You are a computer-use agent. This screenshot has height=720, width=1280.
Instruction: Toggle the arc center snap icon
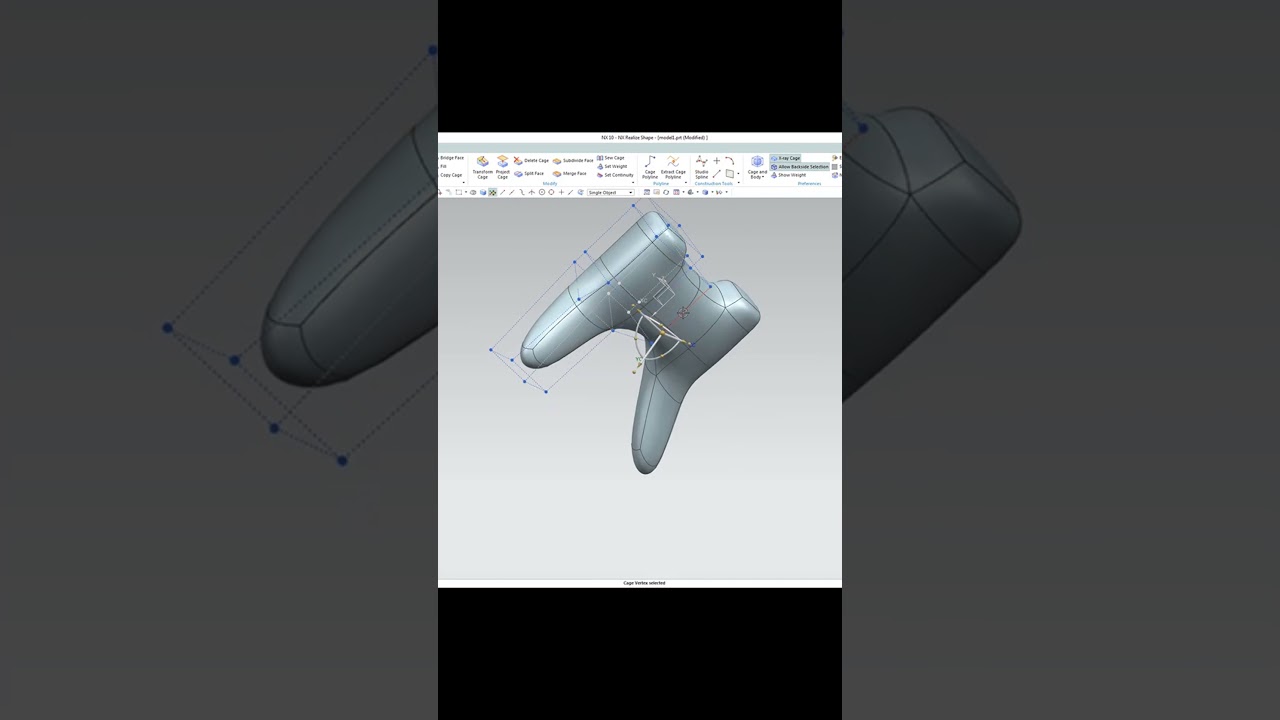(542, 192)
